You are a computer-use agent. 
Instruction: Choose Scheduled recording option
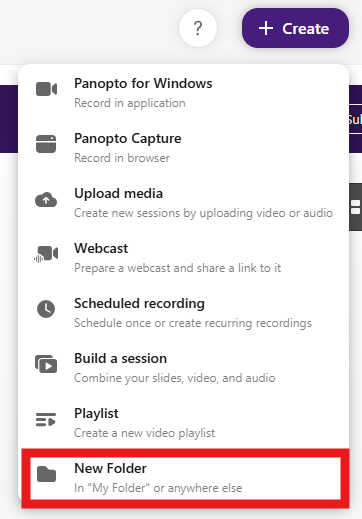[x=184, y=312]
